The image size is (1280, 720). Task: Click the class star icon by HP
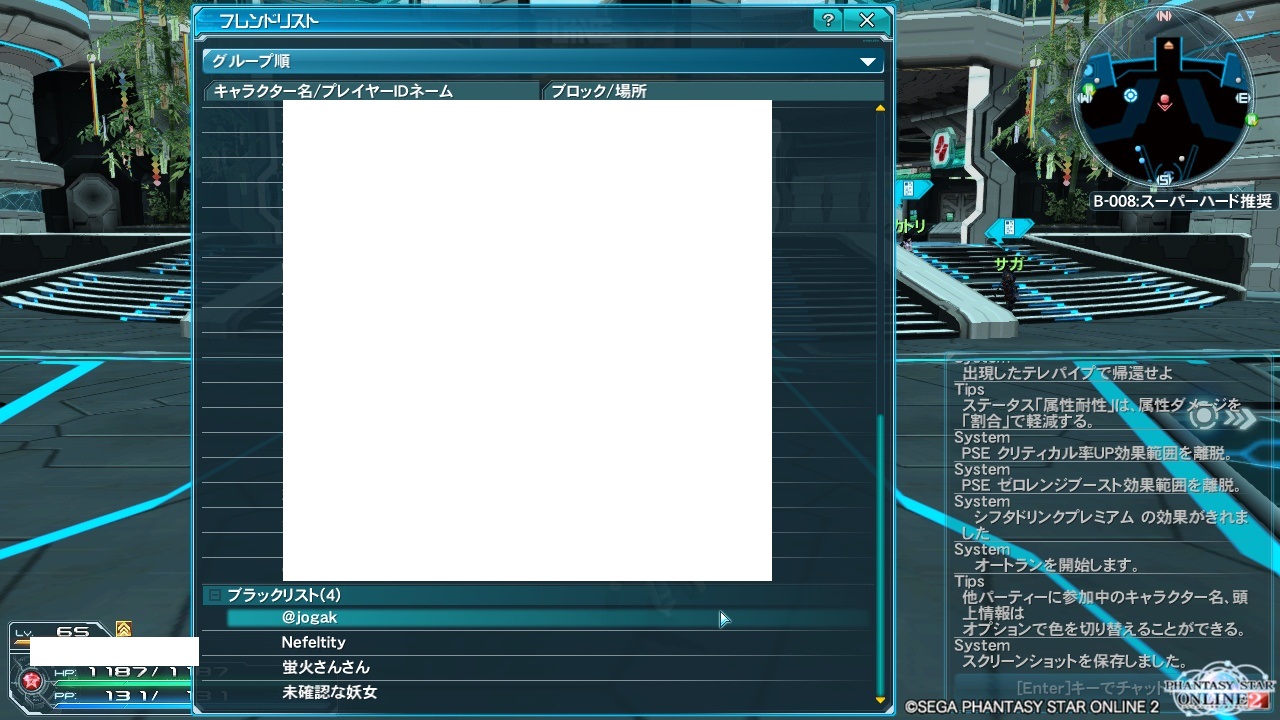[x=31, y=681]
